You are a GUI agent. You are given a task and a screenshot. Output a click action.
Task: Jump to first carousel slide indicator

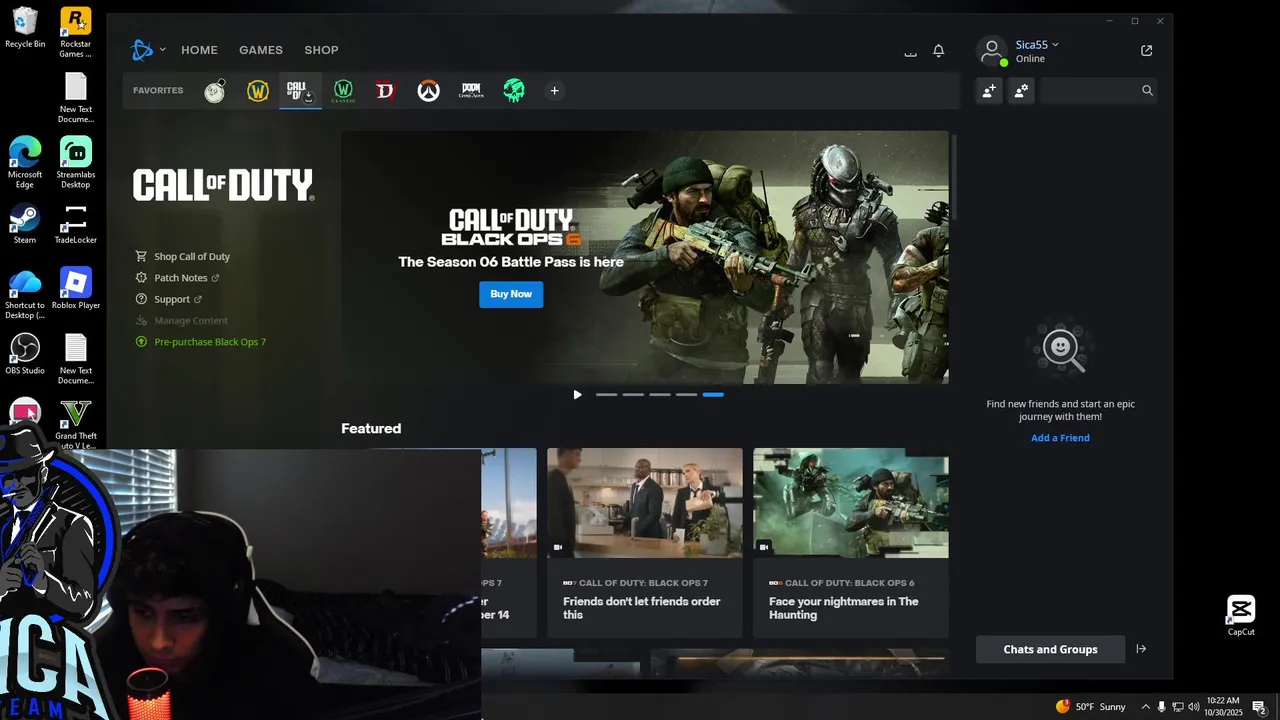[607, 395]
